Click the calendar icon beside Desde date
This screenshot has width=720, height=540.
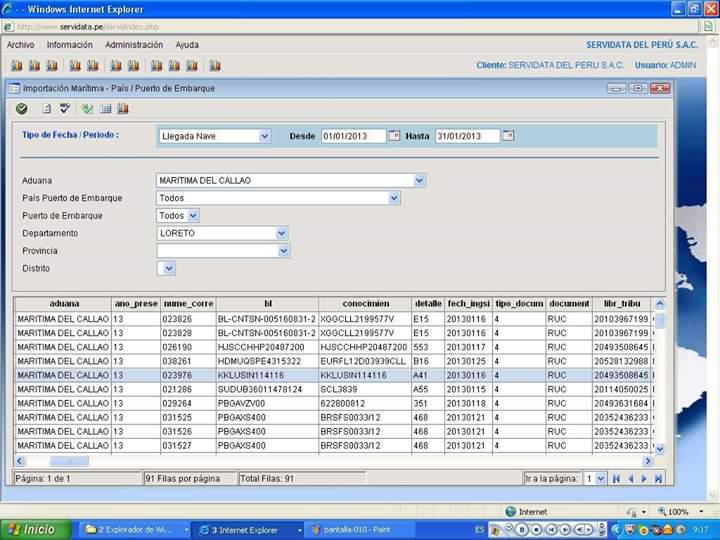[x=394, y=135]
